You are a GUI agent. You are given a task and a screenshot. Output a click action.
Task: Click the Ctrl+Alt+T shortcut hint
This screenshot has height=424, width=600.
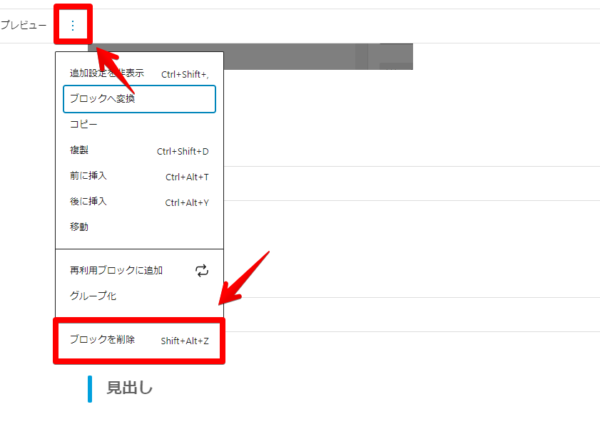(186, 177)
